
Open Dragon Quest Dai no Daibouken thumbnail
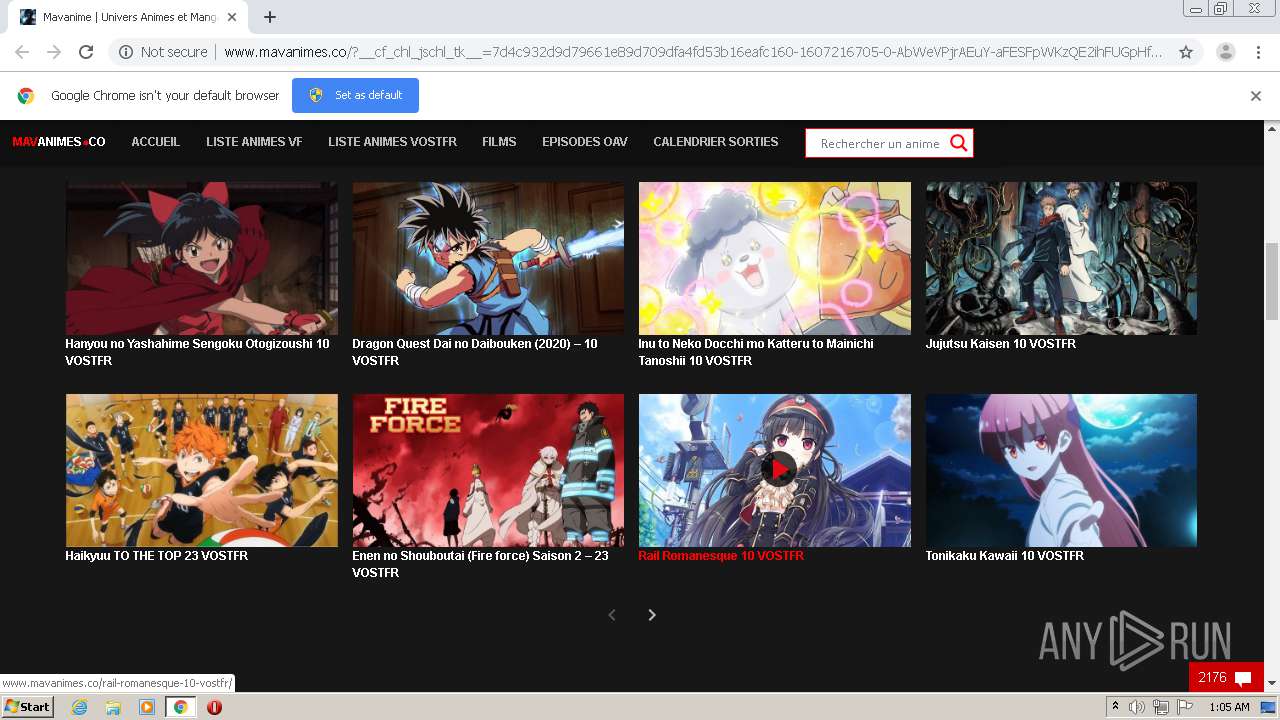tap(488, 258)
